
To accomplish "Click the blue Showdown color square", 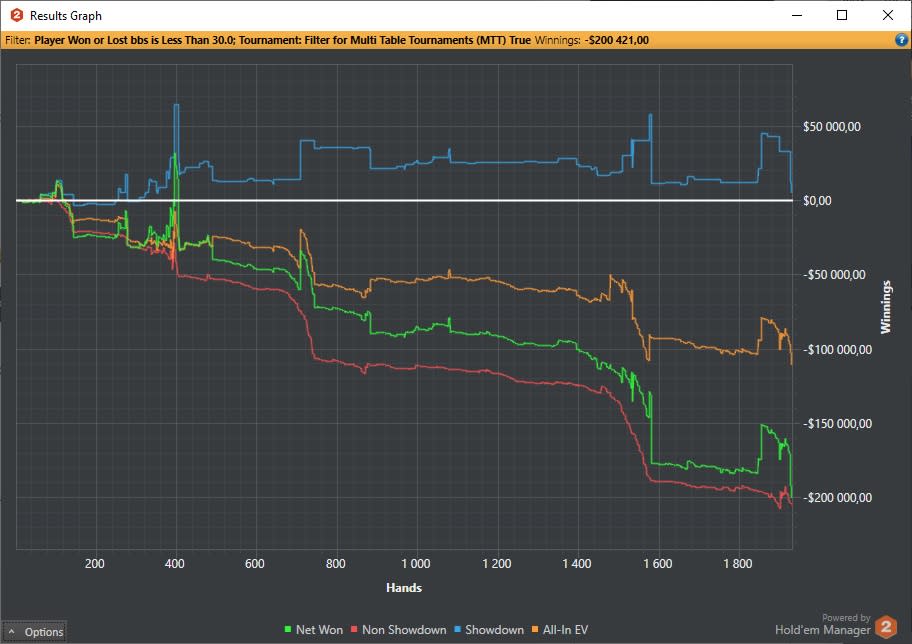I will (457, 629).
